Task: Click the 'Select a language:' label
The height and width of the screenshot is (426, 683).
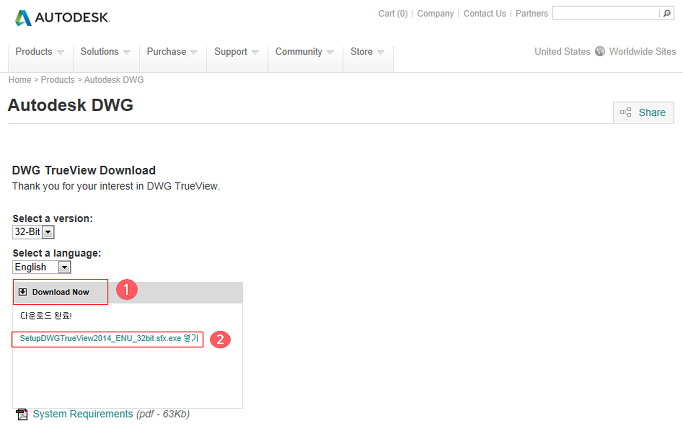Action: coord(57,253)
